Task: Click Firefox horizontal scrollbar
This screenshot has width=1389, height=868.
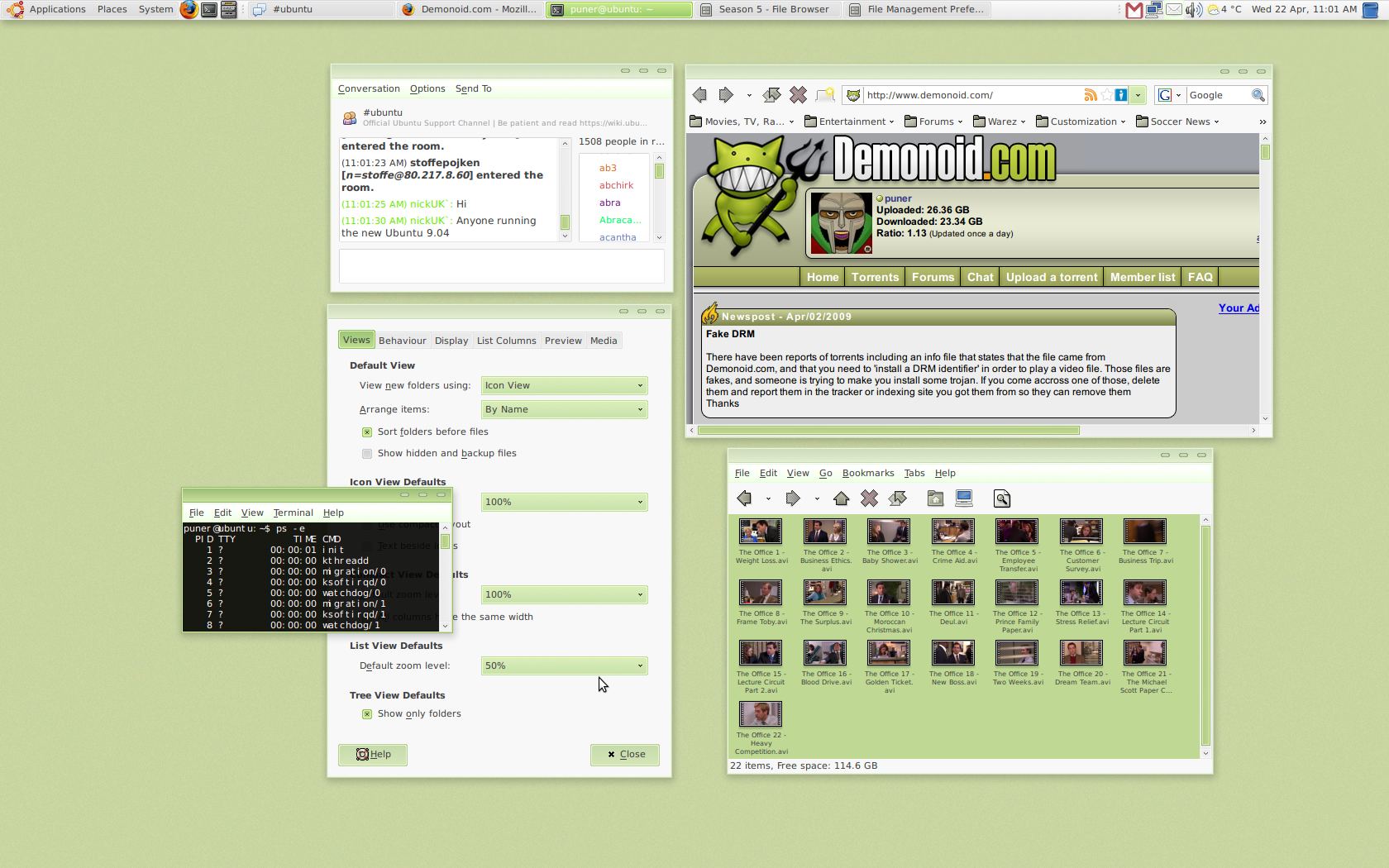Action: pyautogui.click(x=889, y=431)
